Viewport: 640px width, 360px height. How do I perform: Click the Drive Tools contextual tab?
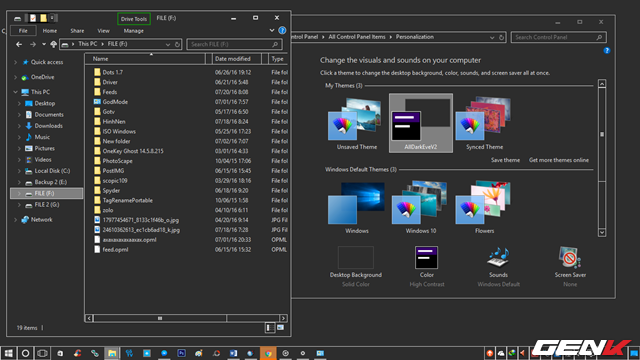point(134,19)
